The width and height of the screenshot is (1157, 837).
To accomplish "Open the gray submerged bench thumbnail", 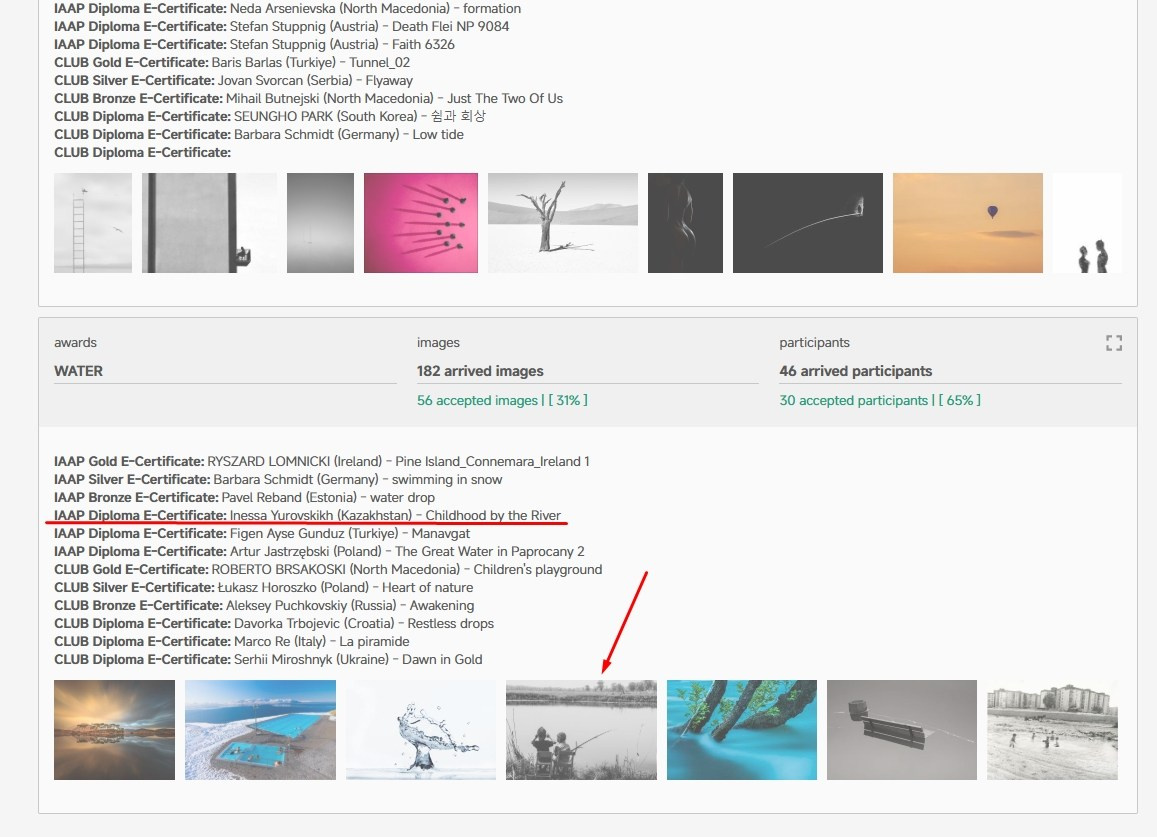I will pos(901,730).
